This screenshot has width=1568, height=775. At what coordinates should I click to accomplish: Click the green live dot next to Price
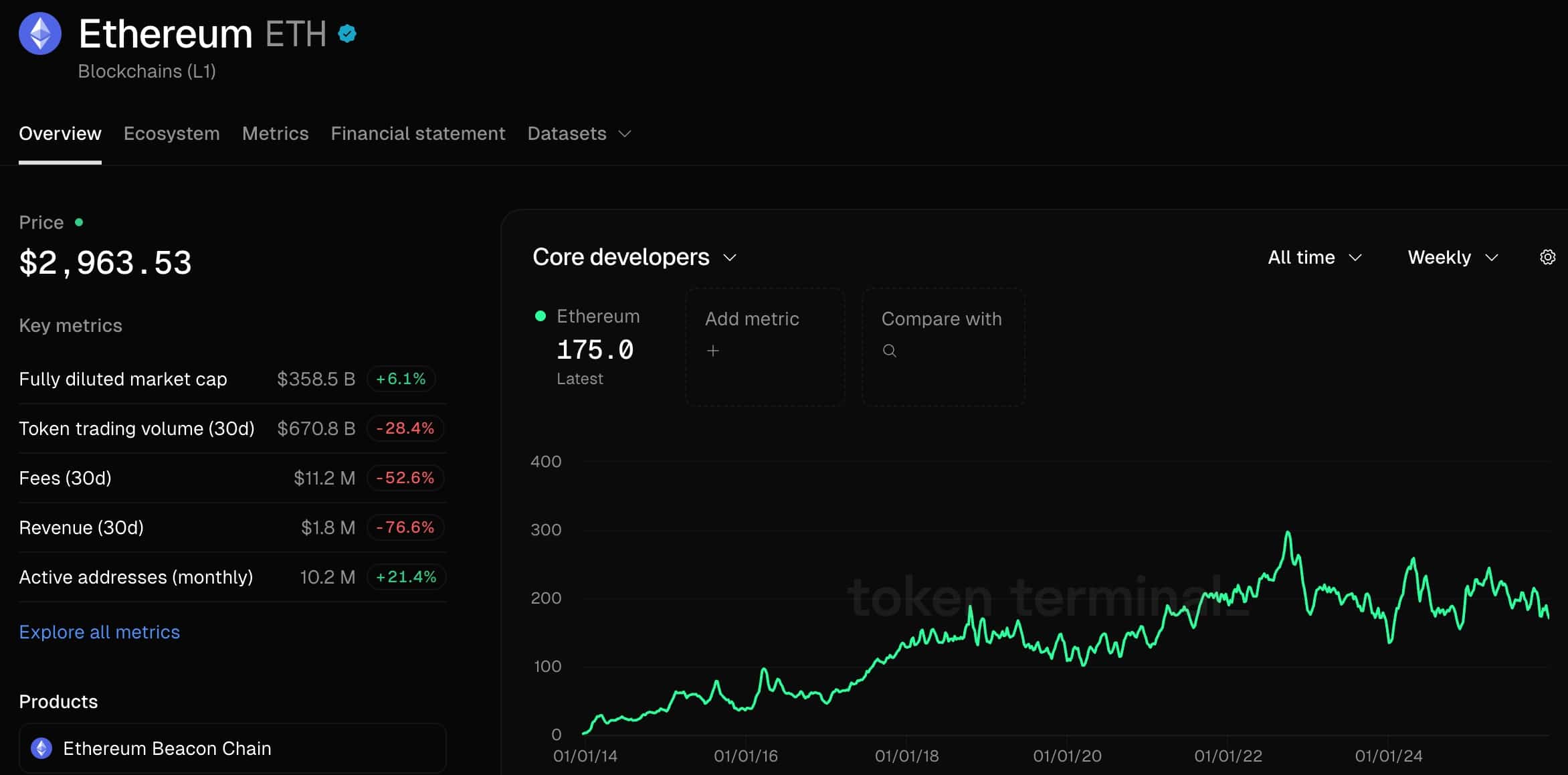79,222
